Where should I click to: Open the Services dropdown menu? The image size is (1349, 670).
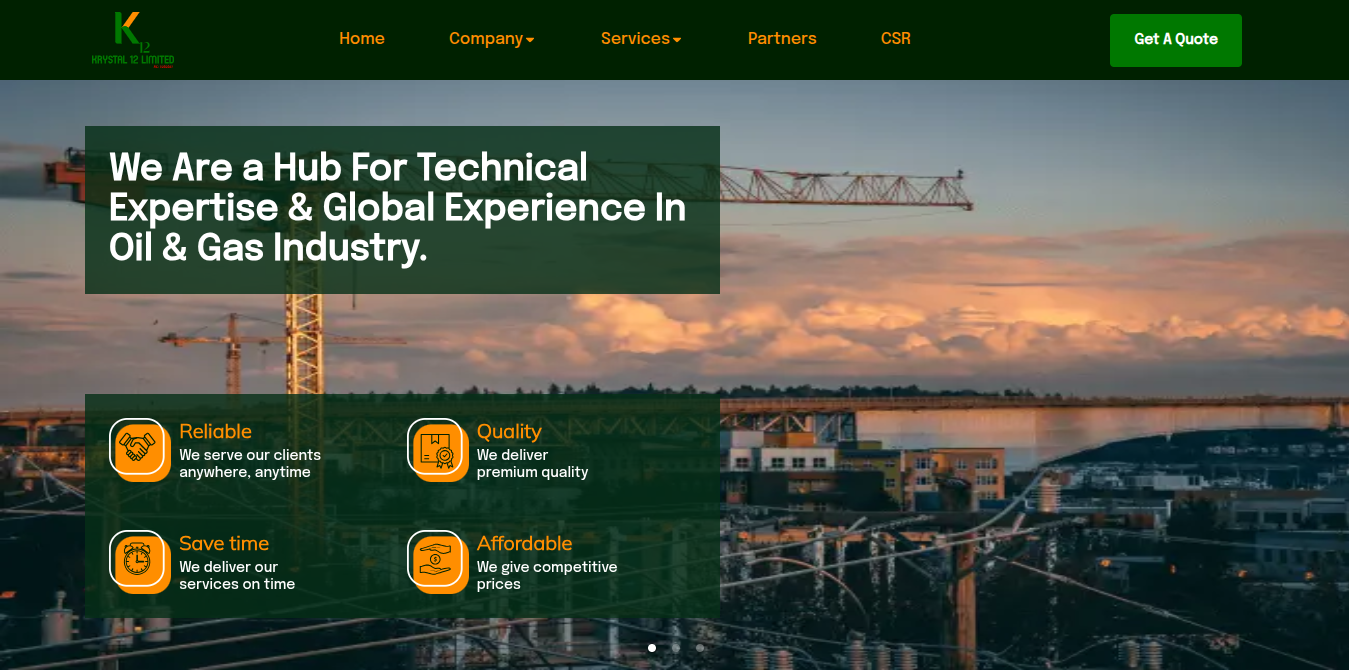[x=641, y=39]
